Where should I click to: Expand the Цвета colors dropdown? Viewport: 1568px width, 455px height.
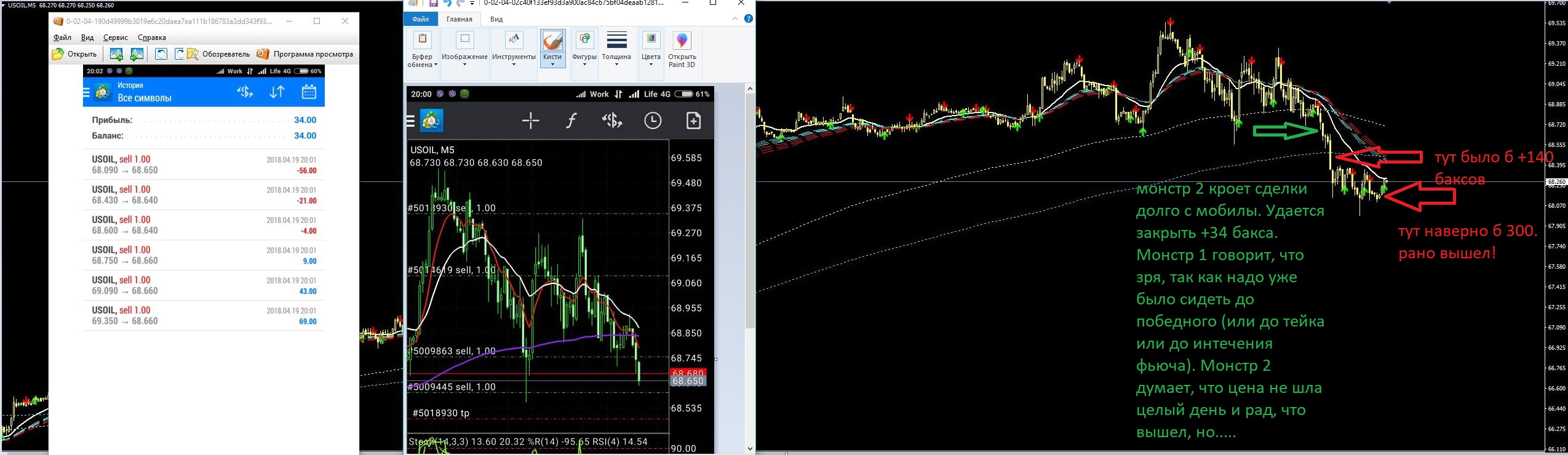tap(651, 54)
